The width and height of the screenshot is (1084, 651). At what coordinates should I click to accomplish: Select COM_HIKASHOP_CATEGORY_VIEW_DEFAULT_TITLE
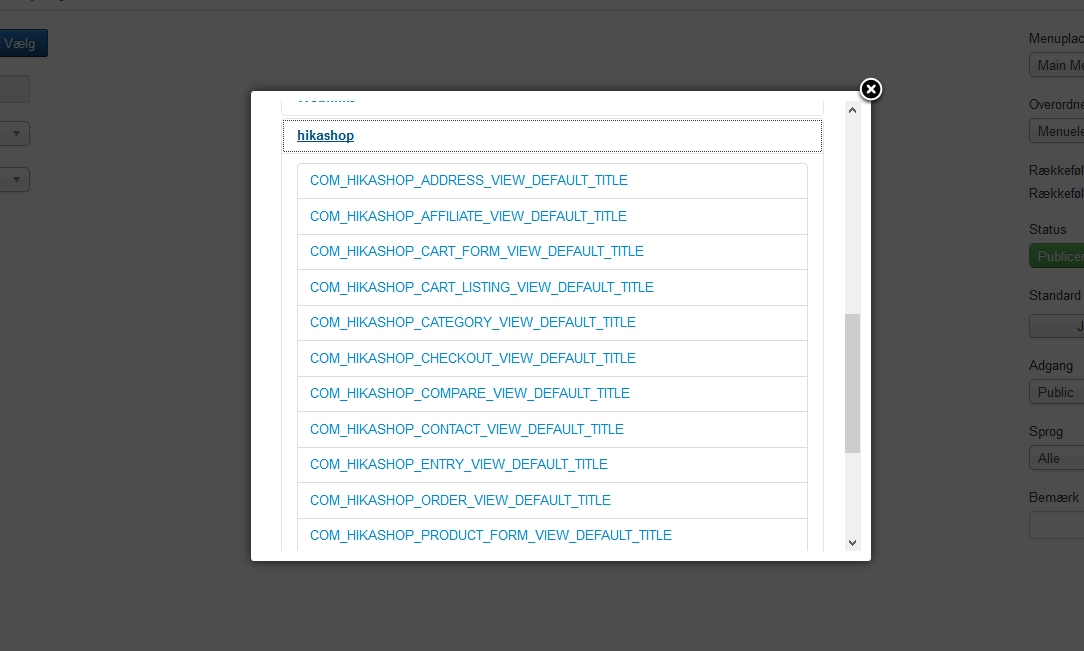[473, 323]
